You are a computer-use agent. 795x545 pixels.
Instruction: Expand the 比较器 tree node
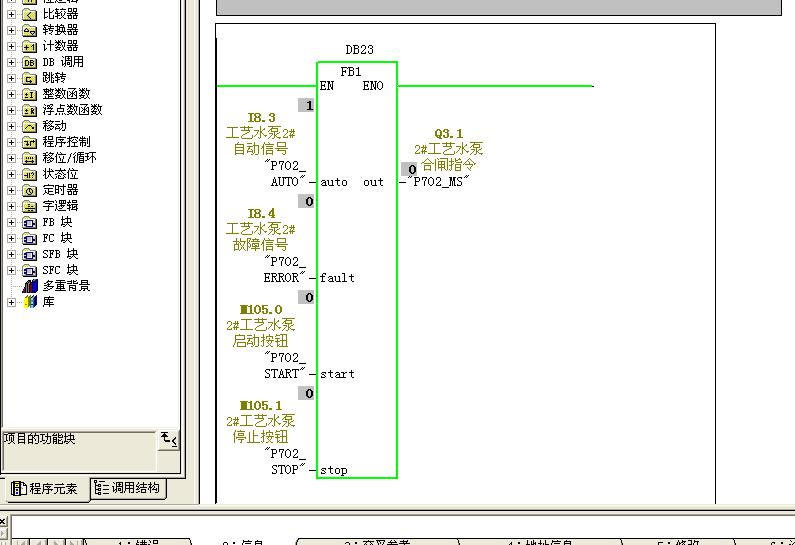pos(11,15)
